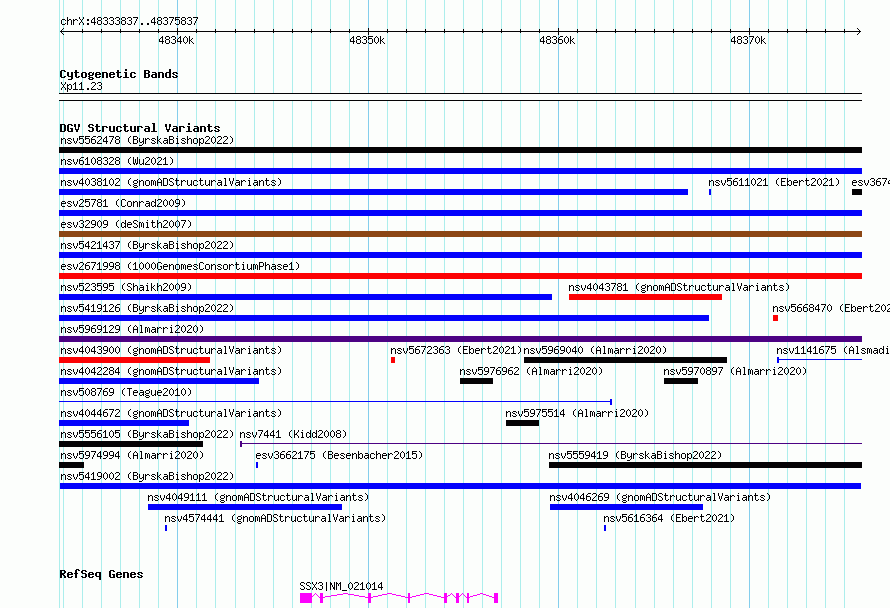Click the nsv5970897 (Almarri2020) label
This screenshot has height=608, width=890.
[x=735, y=371]
